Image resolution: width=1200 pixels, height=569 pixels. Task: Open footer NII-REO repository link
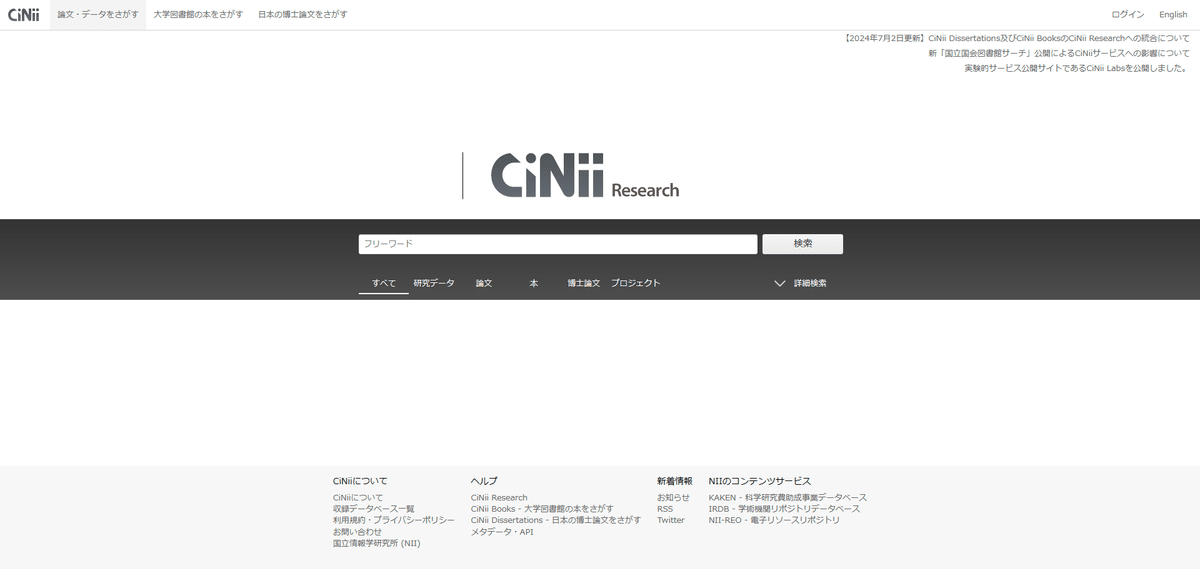coord(774,520)
